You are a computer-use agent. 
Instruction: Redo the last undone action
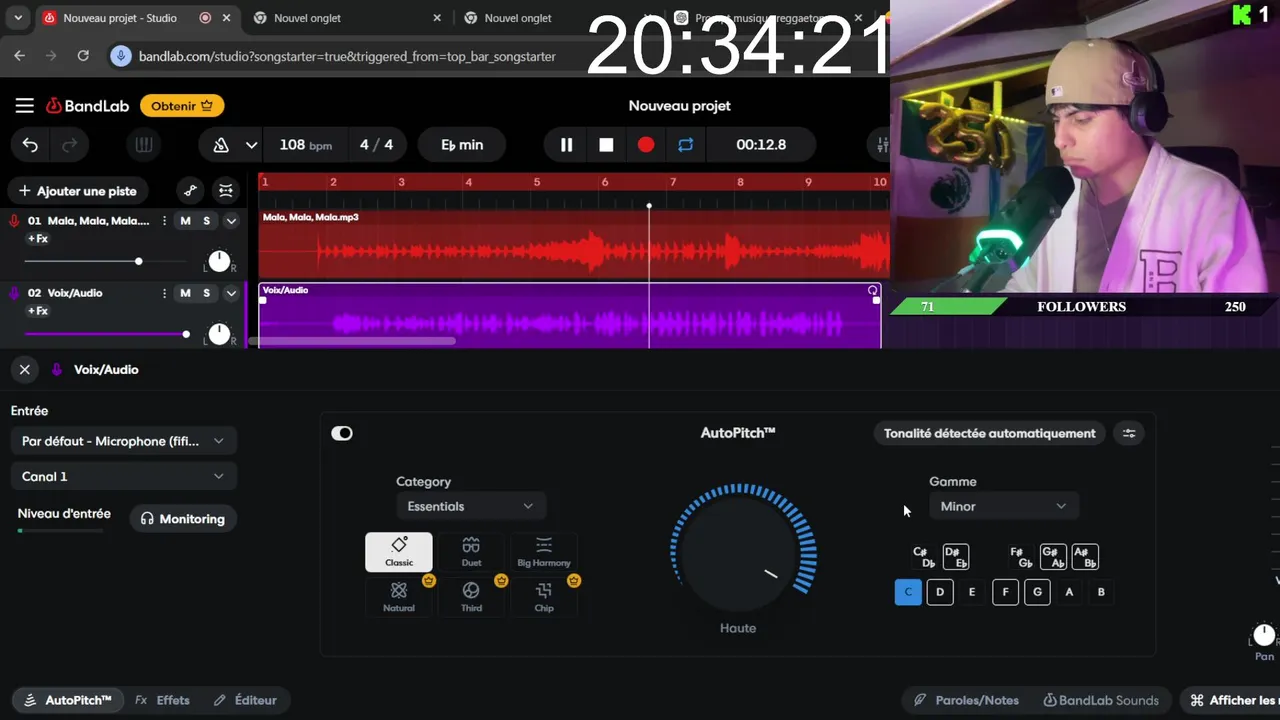tap(70, 145)
